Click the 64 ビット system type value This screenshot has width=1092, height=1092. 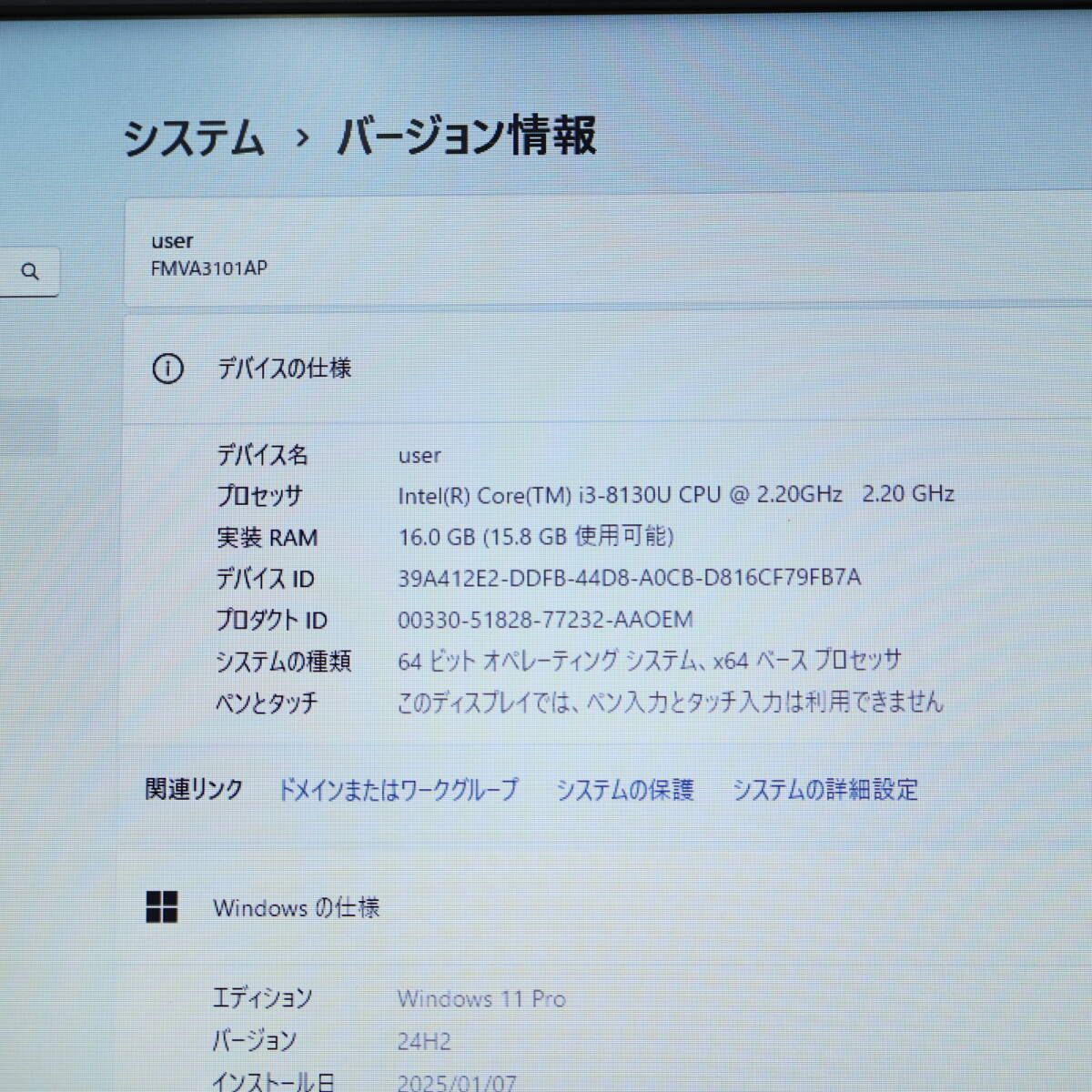click(x=650, y=661)
